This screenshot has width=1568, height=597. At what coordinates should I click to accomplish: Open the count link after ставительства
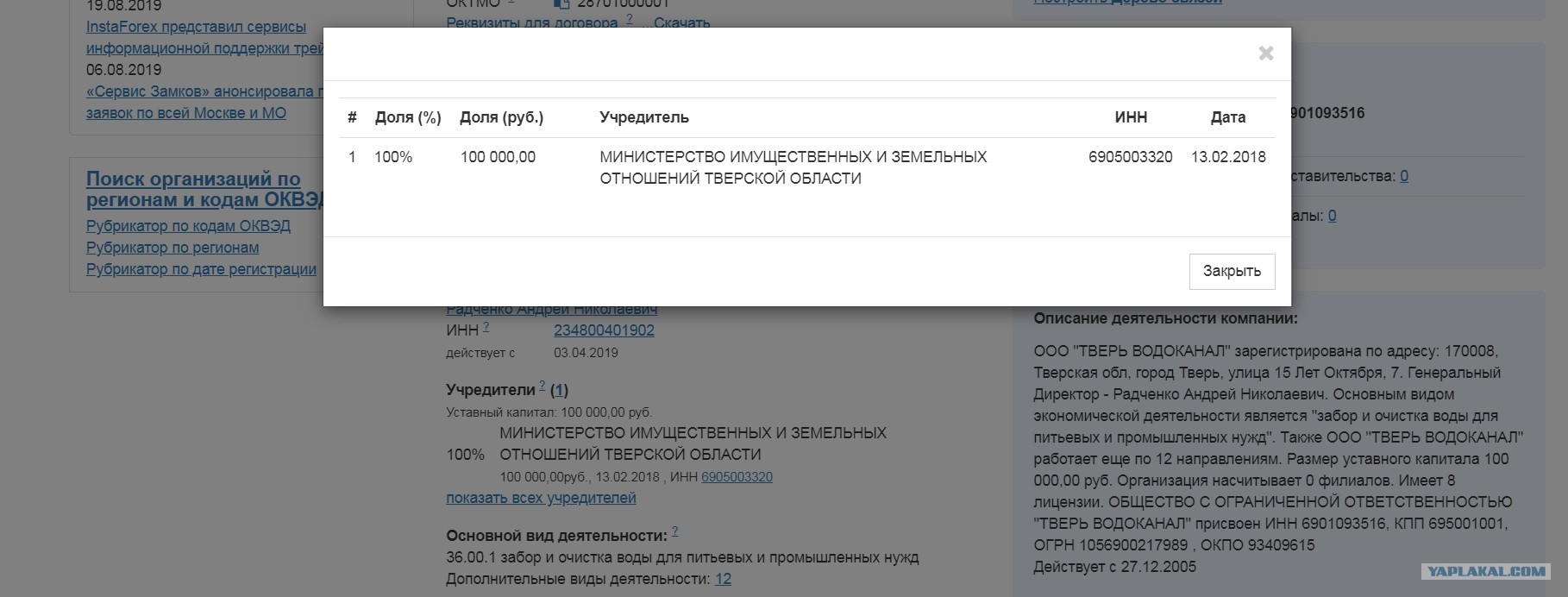(x=1404, y=176)
